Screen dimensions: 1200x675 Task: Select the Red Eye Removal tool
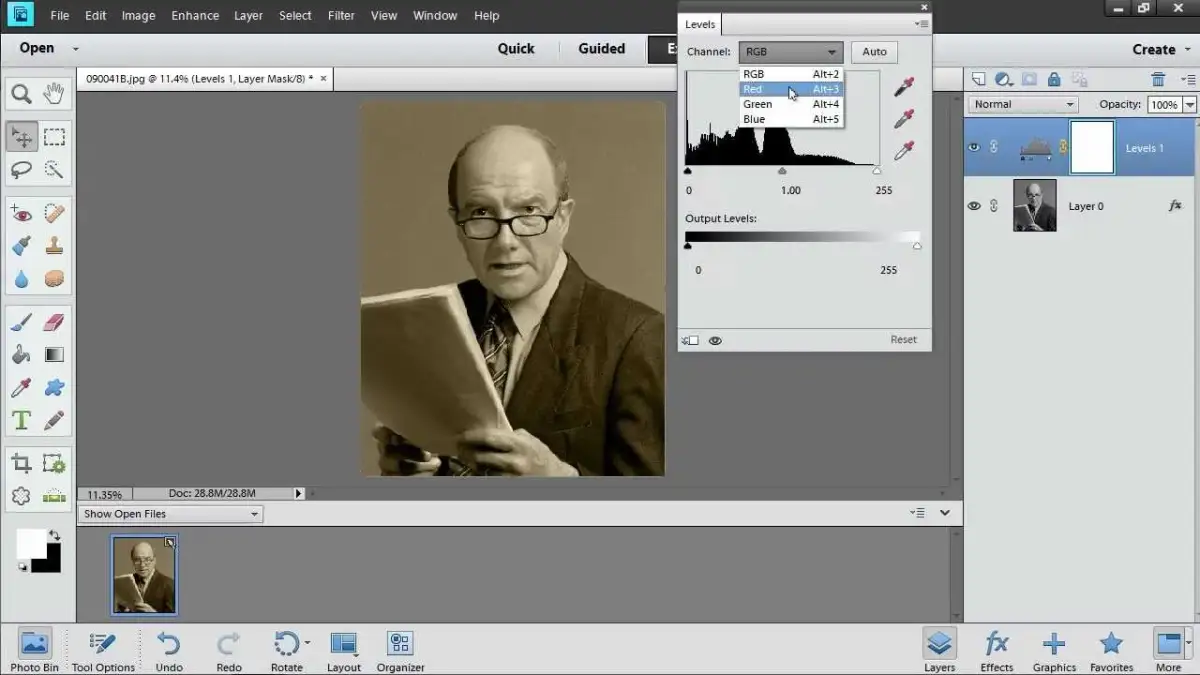coord(20,212)
